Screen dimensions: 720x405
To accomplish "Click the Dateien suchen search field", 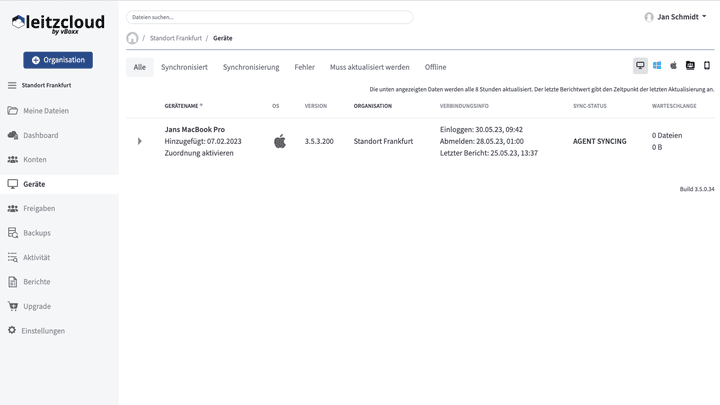I will coord(269,17).
